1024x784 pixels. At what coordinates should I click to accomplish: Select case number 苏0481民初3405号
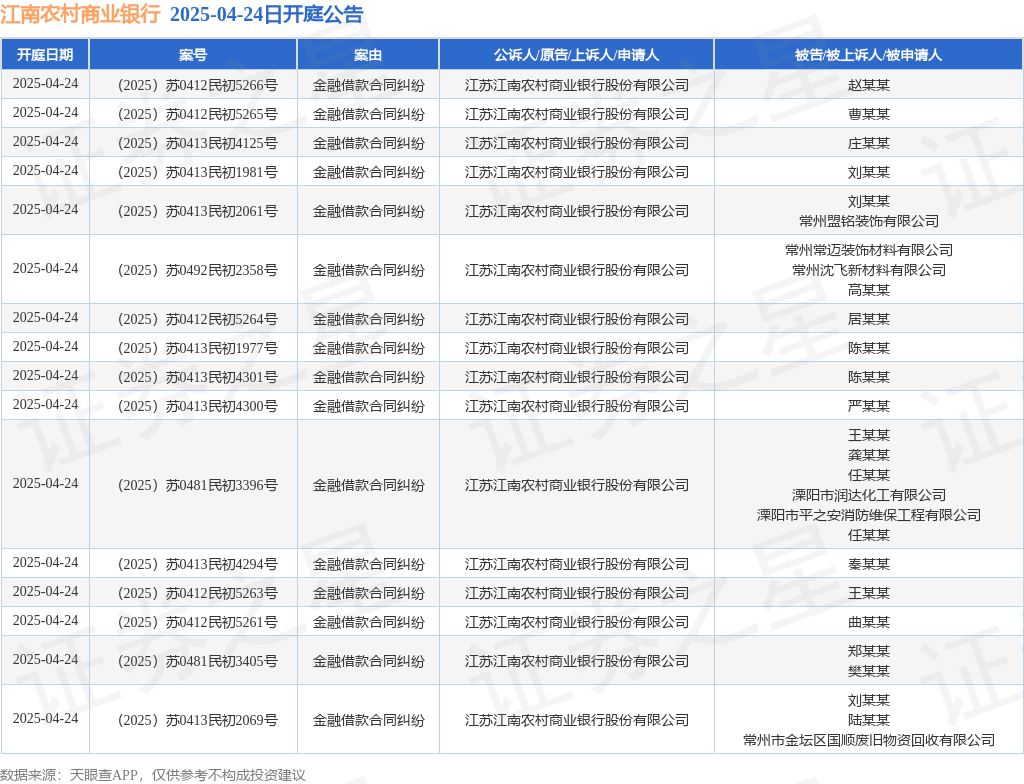click(197, 661)
